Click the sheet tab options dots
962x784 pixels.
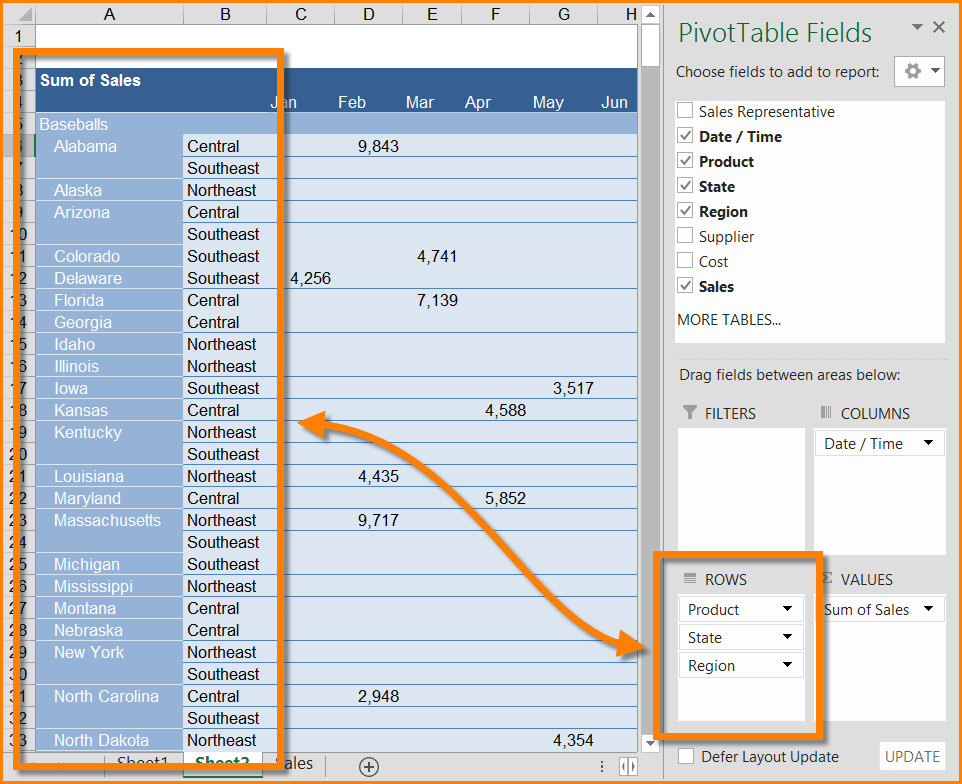point(602,766)
